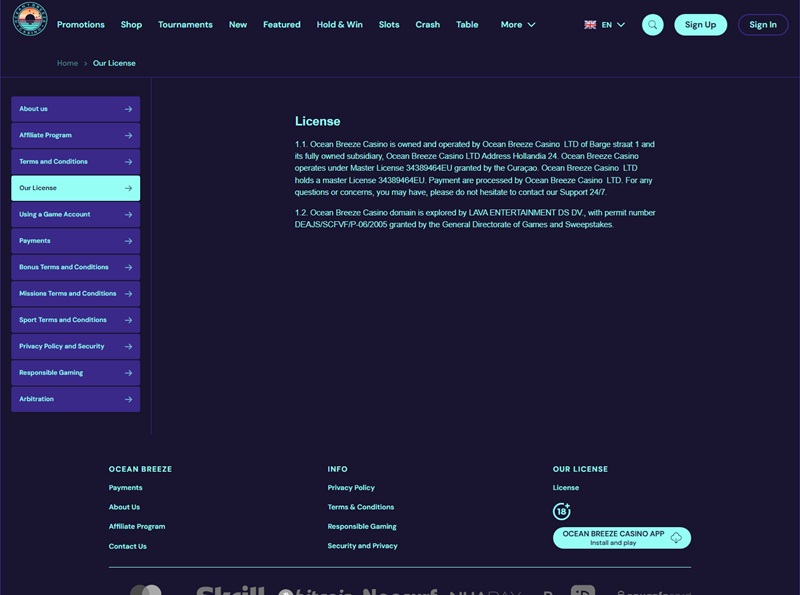Expand the More navigation dropdown
Viewport: 800px width, 595px height.
(x=518, y=24)
